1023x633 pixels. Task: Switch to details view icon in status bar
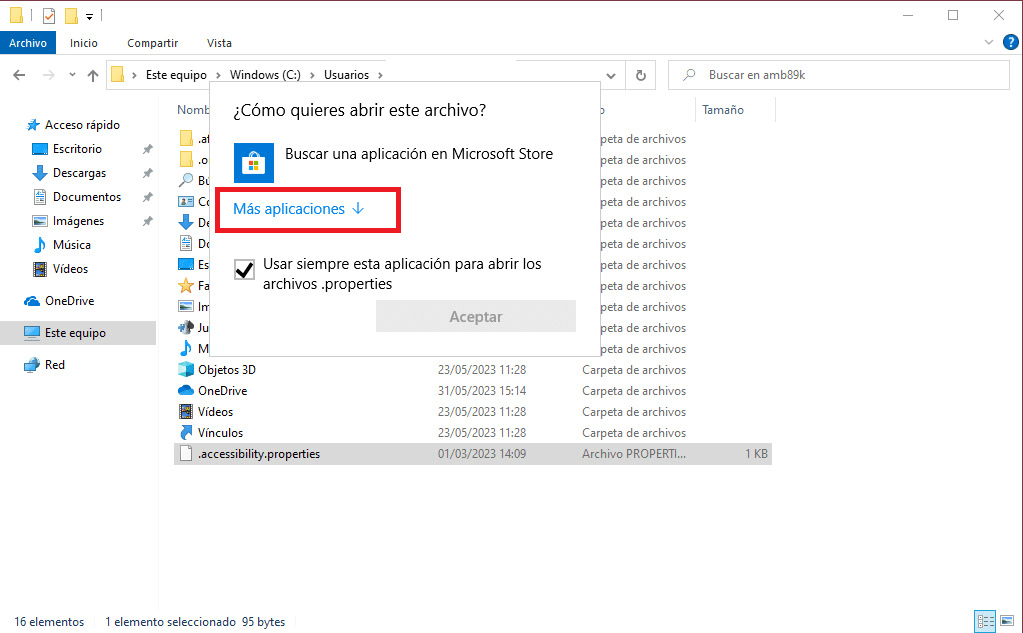(x=983, y=621)
